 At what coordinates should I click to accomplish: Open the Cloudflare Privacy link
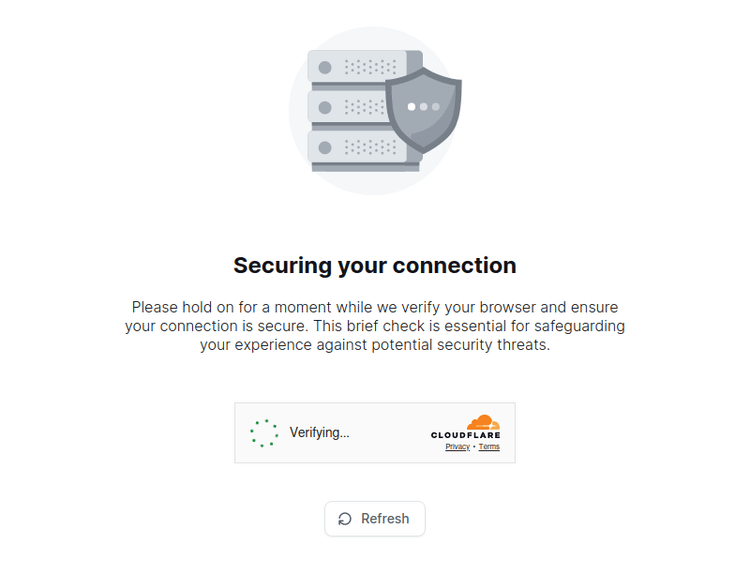point(457,447)
